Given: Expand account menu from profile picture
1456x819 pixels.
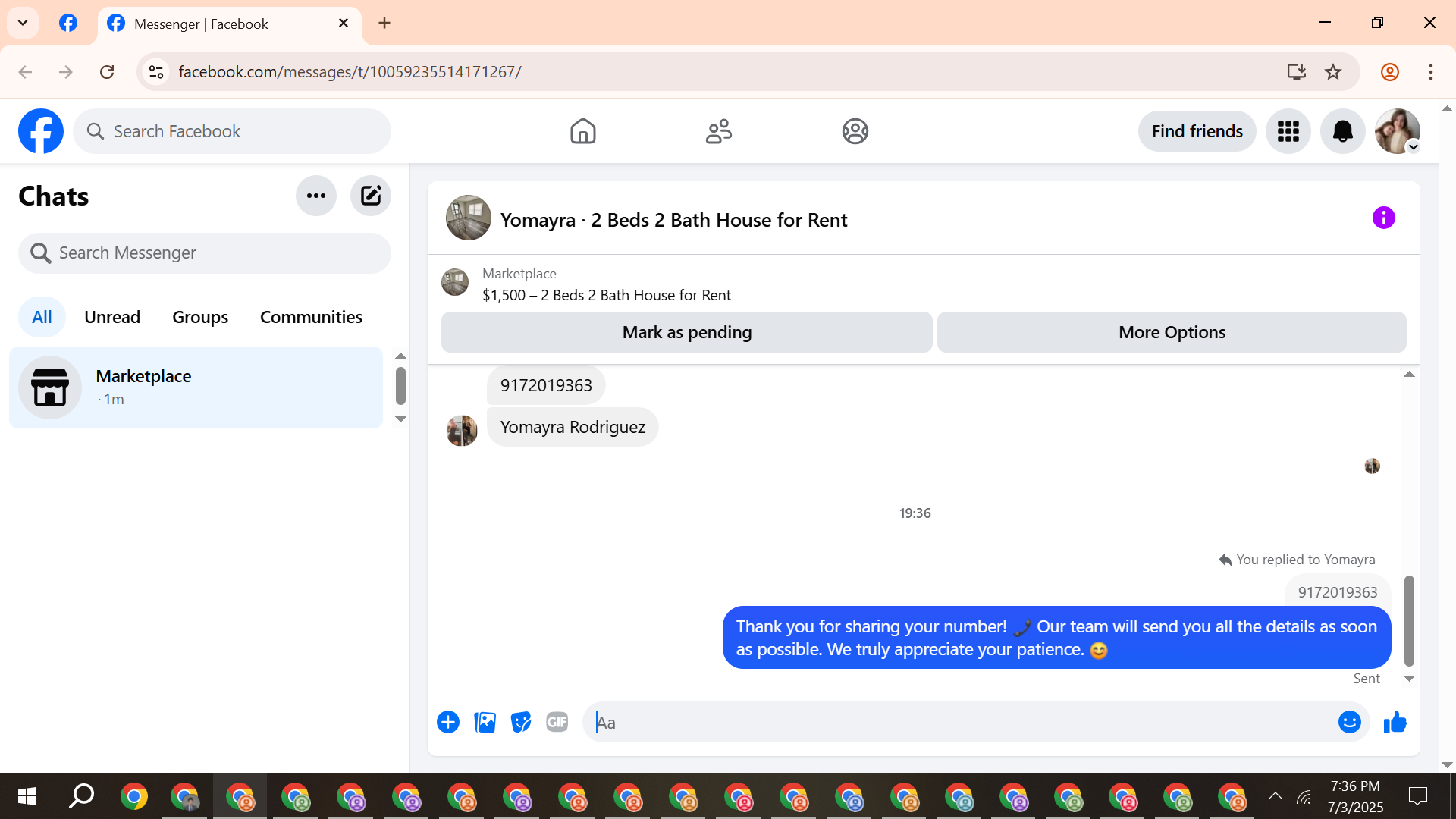Looking at the screenshot, I should (x=1397, y=131).
